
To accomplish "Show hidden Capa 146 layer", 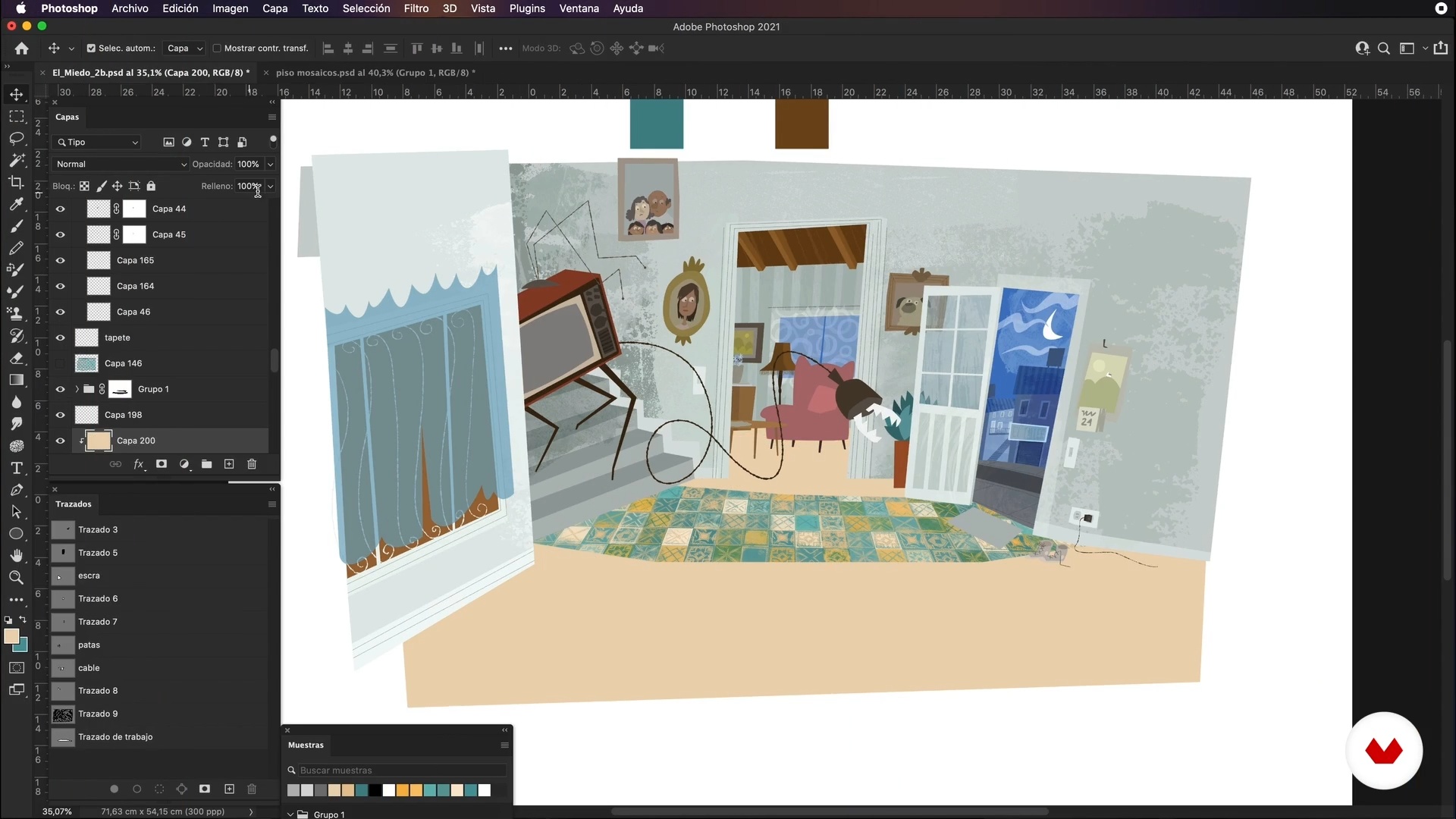I will (x=60, y=364).
